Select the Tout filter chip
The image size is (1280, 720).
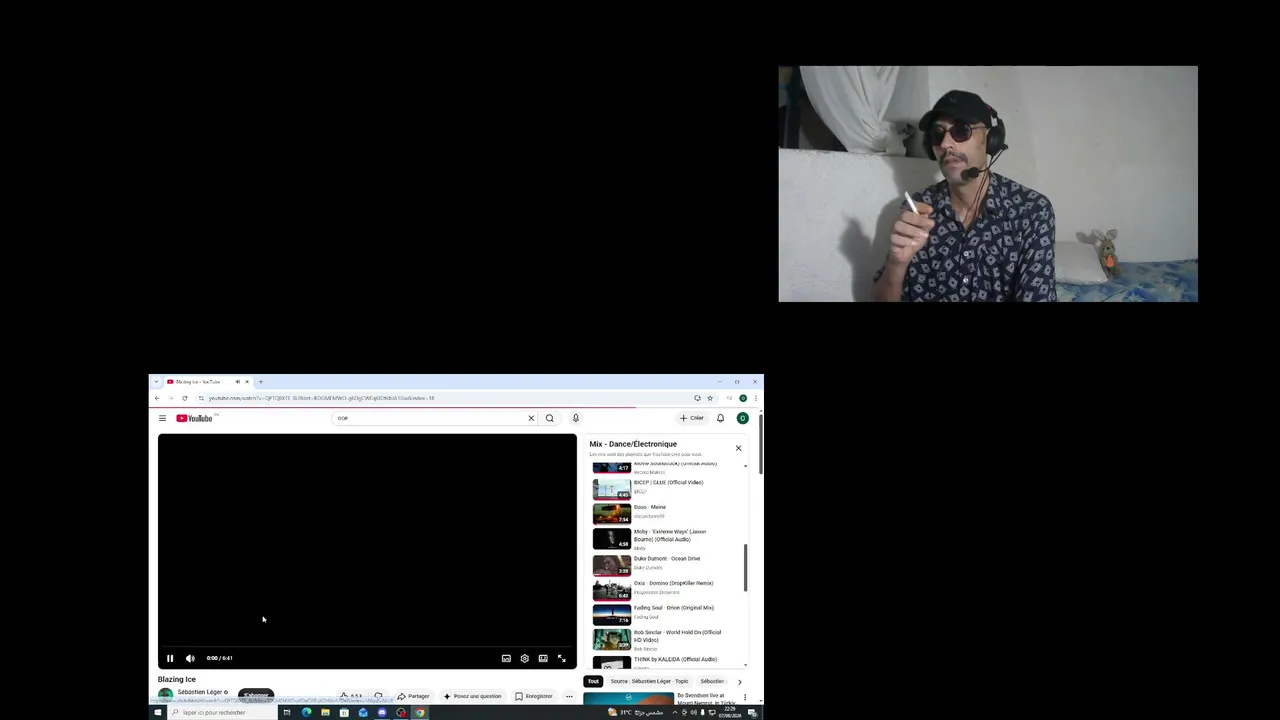593,681
